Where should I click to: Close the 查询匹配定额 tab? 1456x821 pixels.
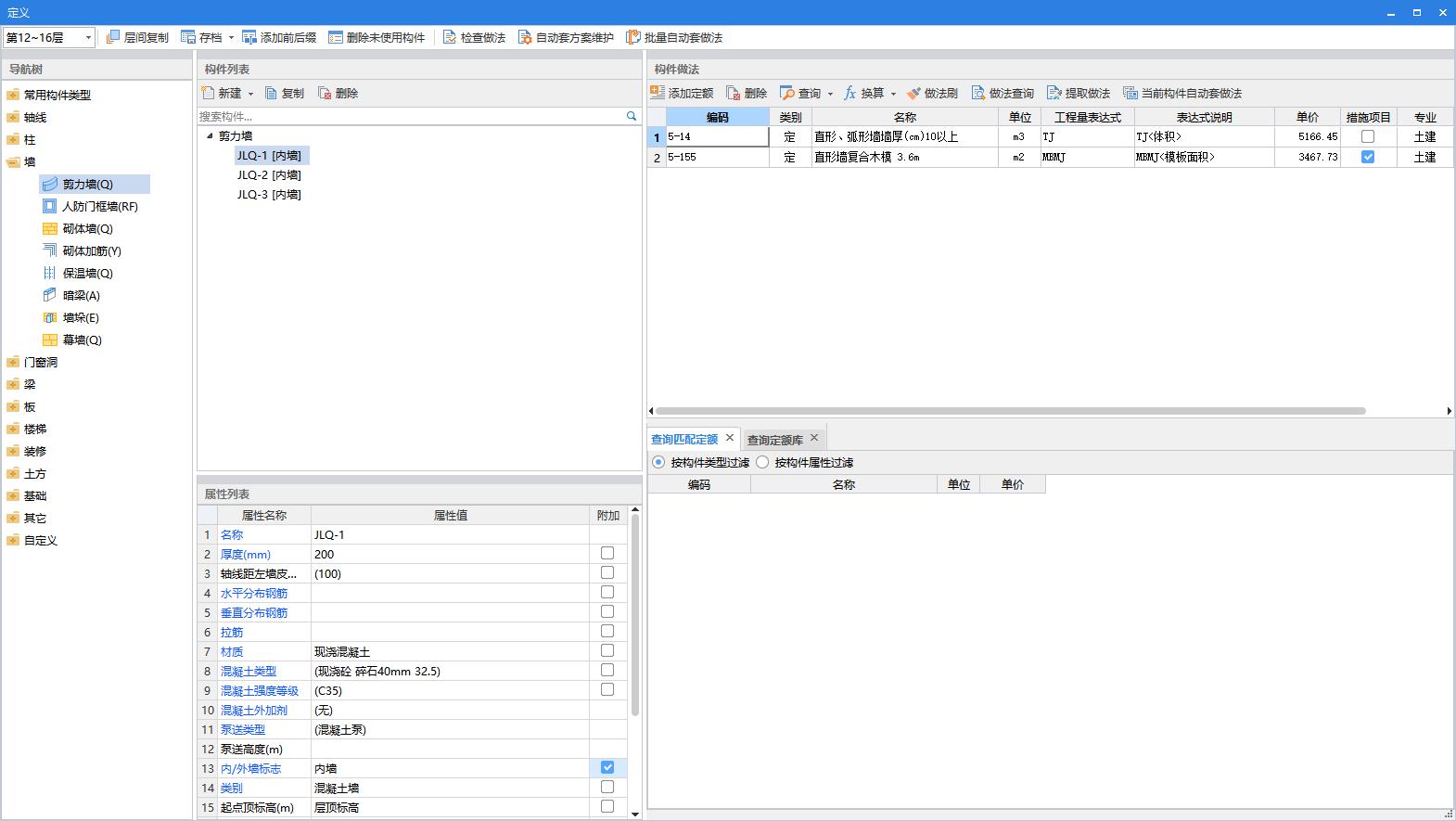(x=730, y=438)
